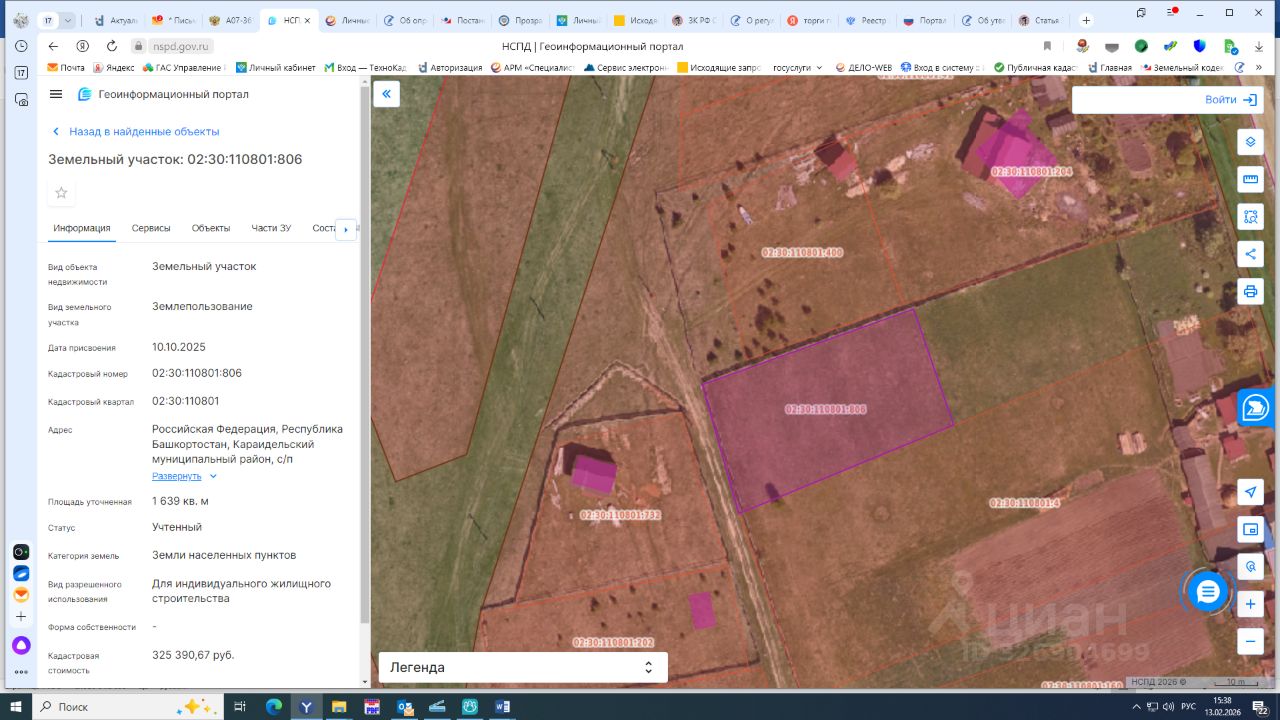Select the ruler measurement tool
The height and width of the screenshot is (720, 1280).
click(x=1249, y=179)
